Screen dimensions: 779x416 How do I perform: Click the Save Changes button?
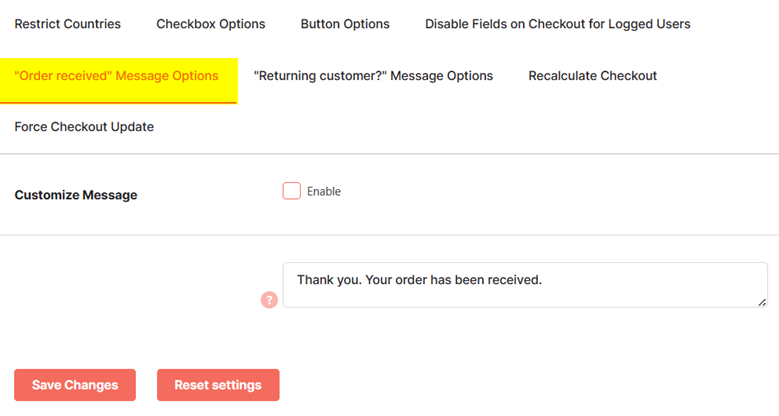tap(75, 385)
